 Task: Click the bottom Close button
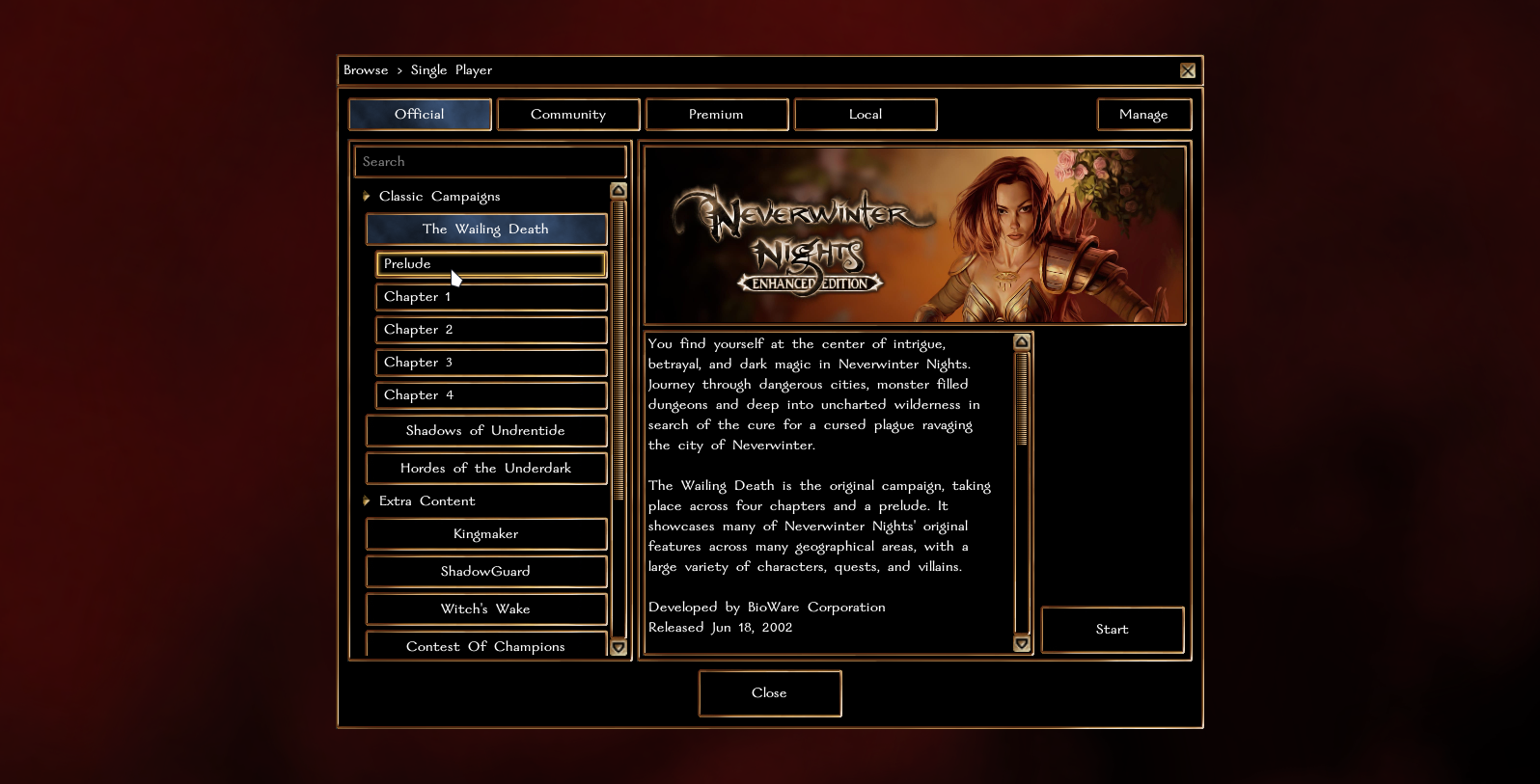(770, 693)
